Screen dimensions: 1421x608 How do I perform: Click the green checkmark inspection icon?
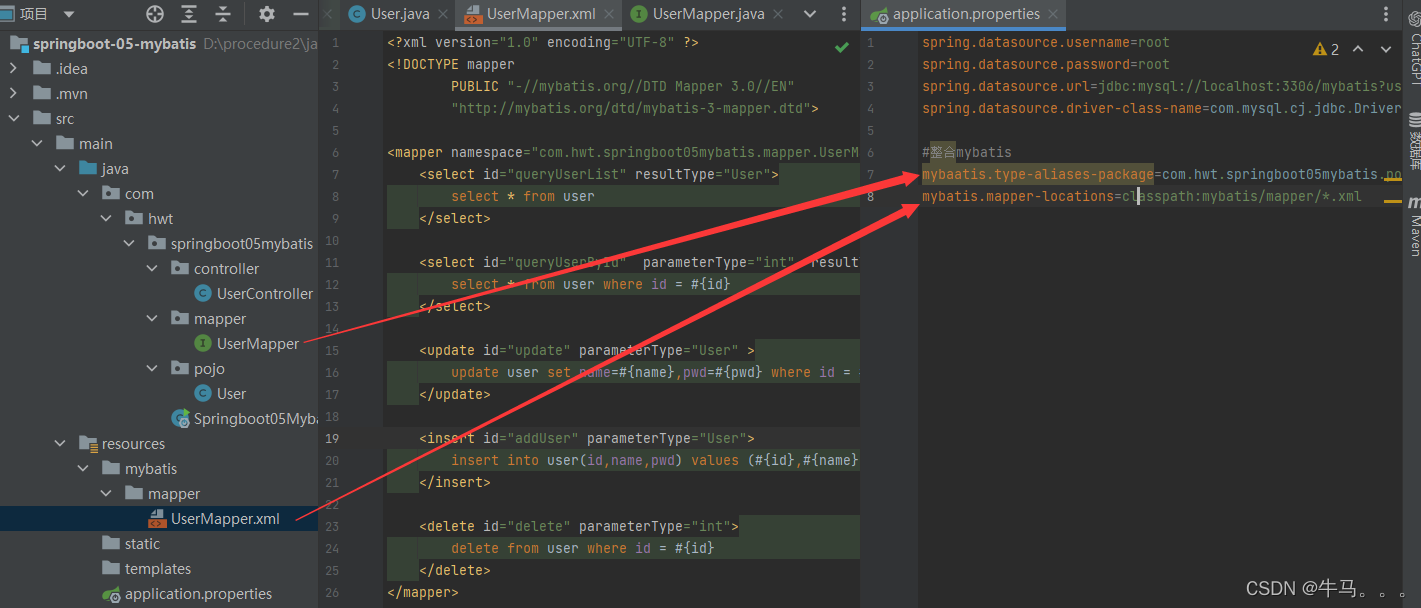[842, 47]
